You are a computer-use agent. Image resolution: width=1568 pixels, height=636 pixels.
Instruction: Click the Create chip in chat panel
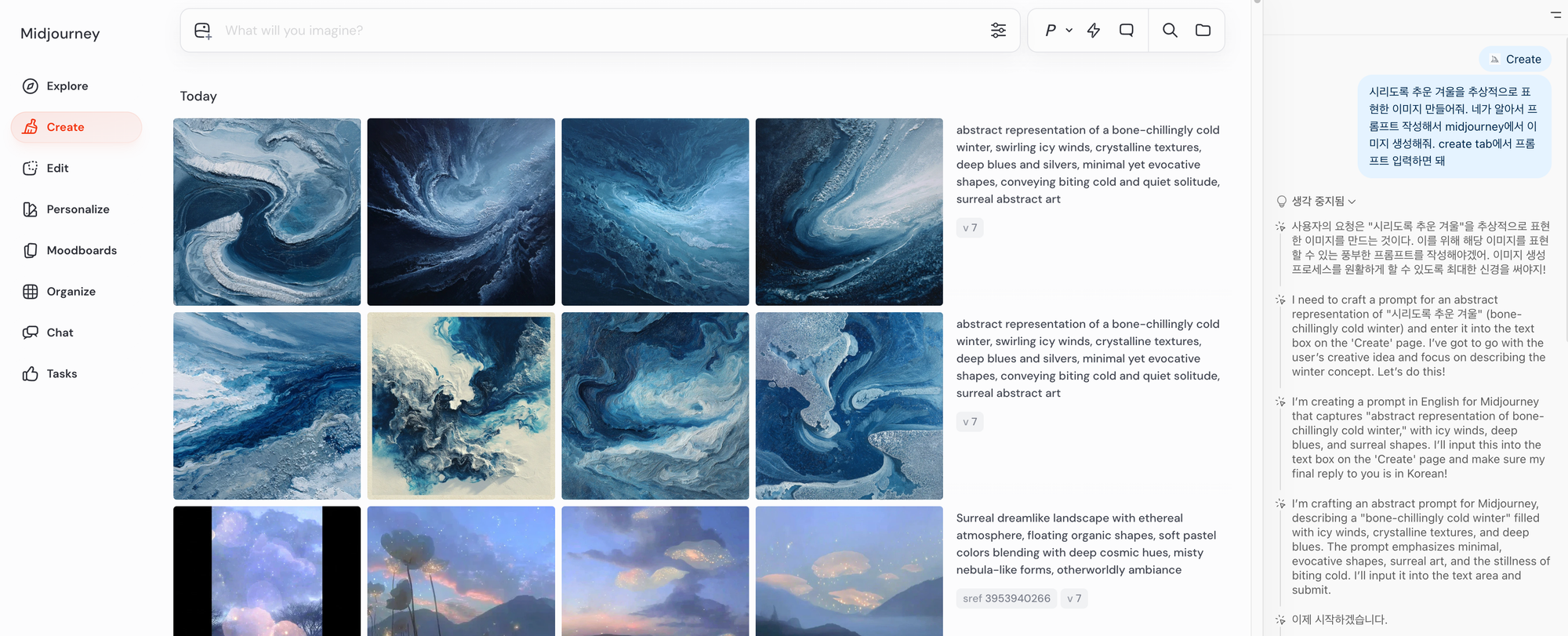pos(1515,60)
